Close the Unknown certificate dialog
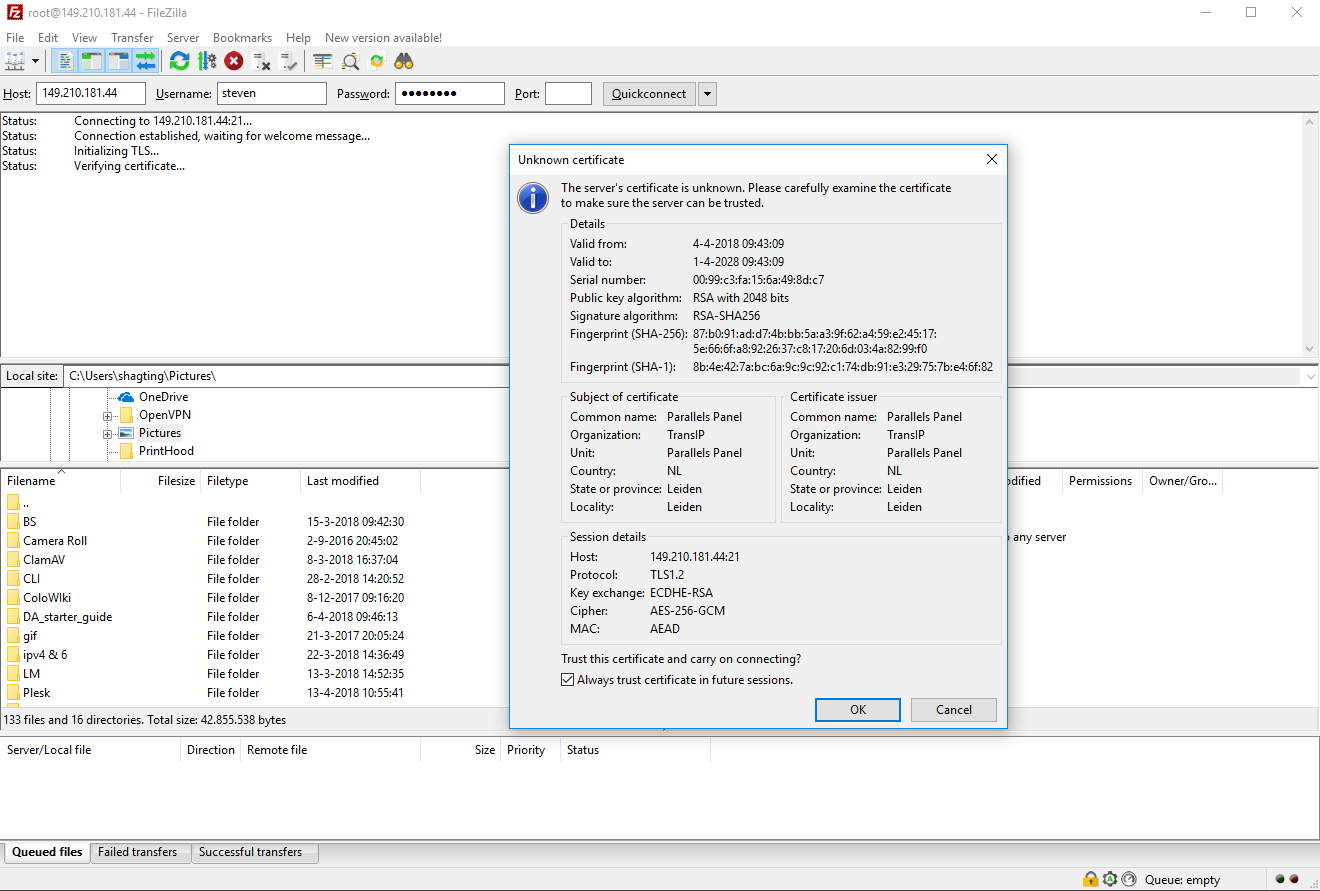The image size is (1320, 891). pos(991,159)
